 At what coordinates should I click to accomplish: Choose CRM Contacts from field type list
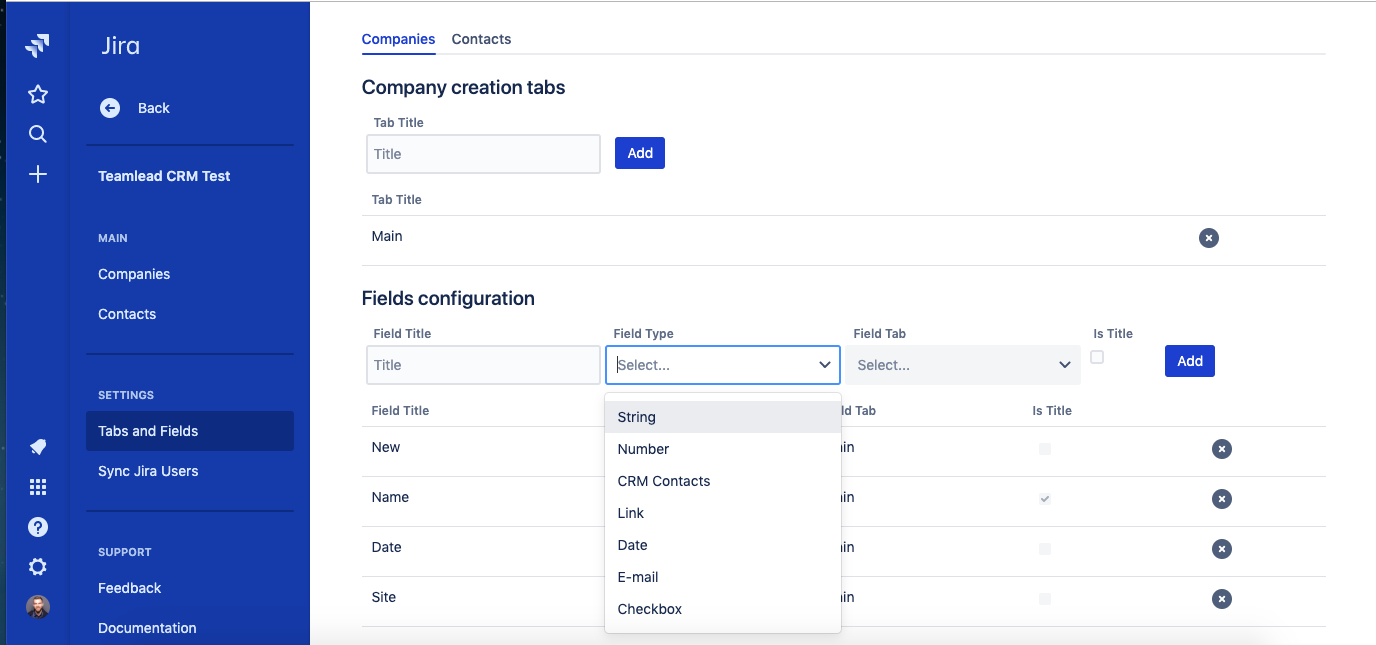coord(664,481)
